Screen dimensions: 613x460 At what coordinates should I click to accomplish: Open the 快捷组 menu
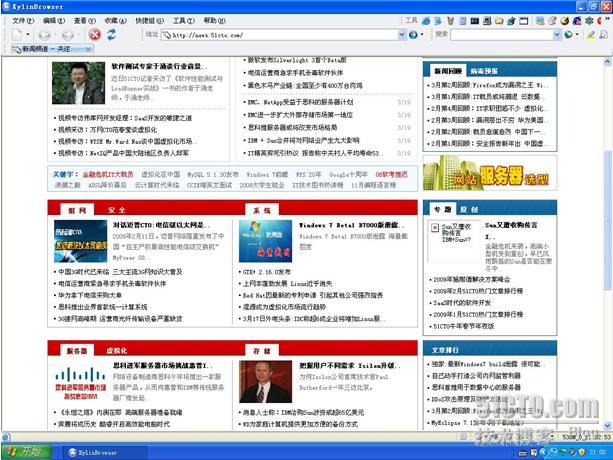(149, 20)
